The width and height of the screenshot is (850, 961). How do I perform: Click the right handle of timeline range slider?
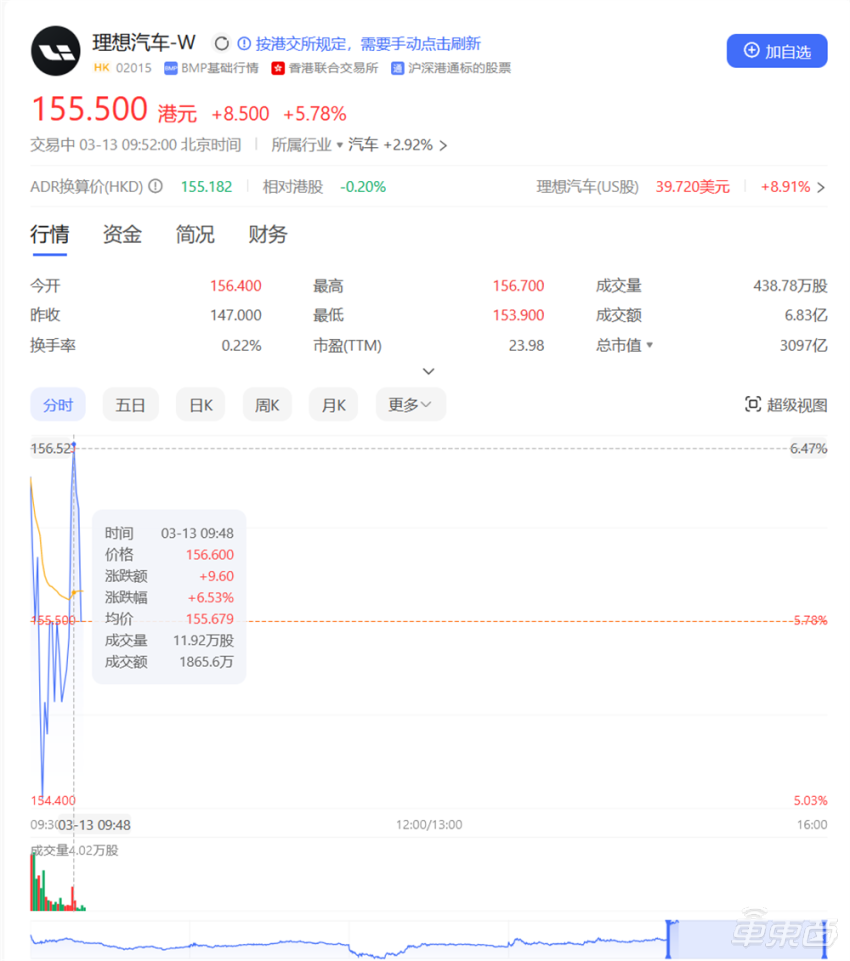tap(824, 938)
